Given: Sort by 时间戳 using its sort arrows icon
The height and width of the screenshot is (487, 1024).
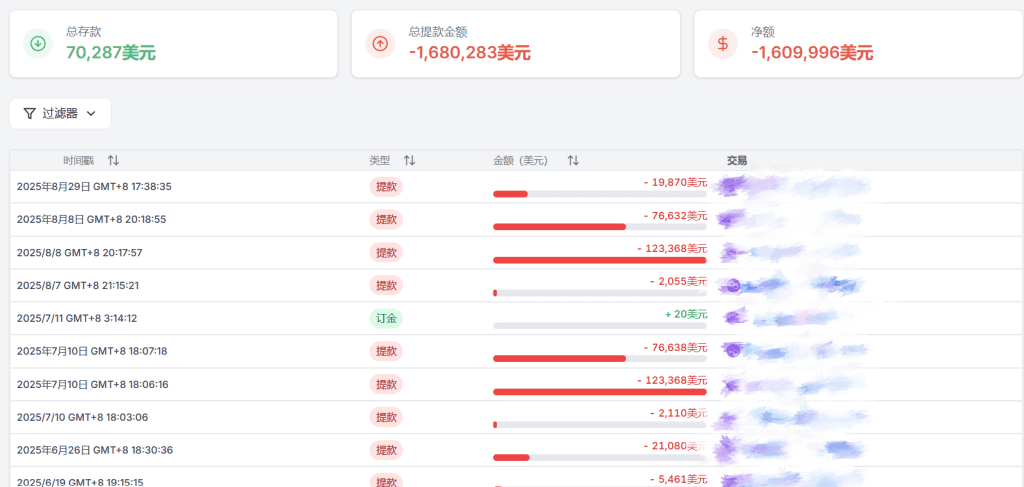Looking at the screenshot, I should click(x=113, y=161).
